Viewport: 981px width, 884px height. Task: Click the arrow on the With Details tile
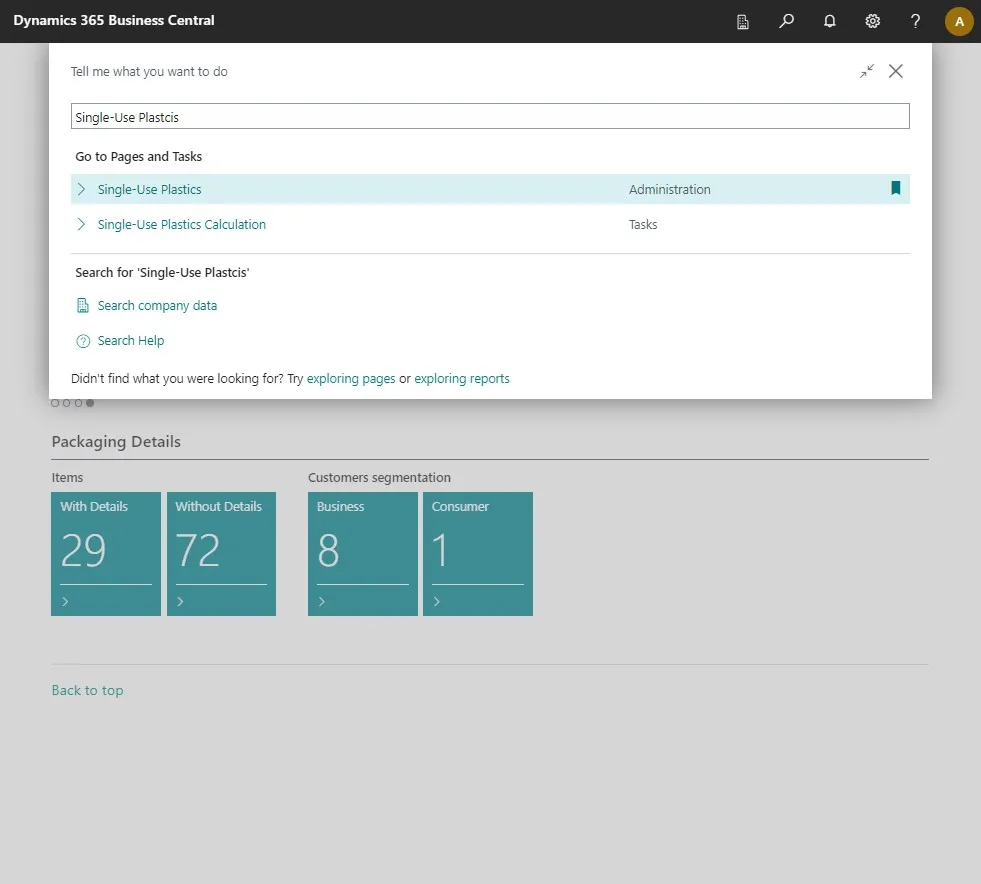pos(65,601)
